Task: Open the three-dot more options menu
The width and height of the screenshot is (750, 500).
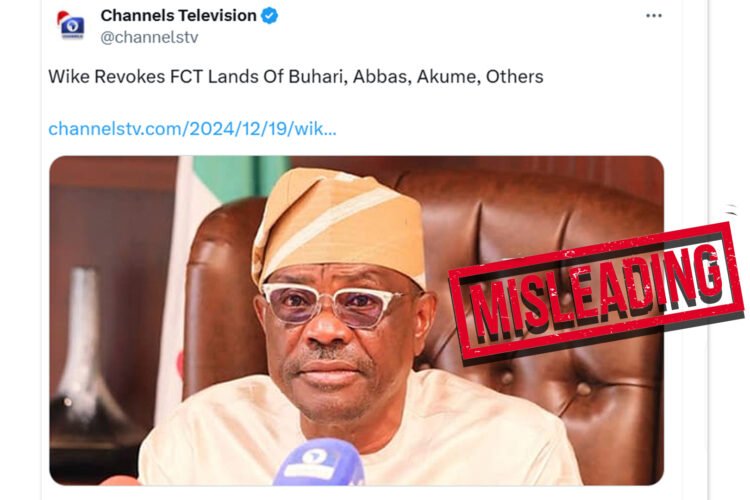Action: [x=653, y=16]
